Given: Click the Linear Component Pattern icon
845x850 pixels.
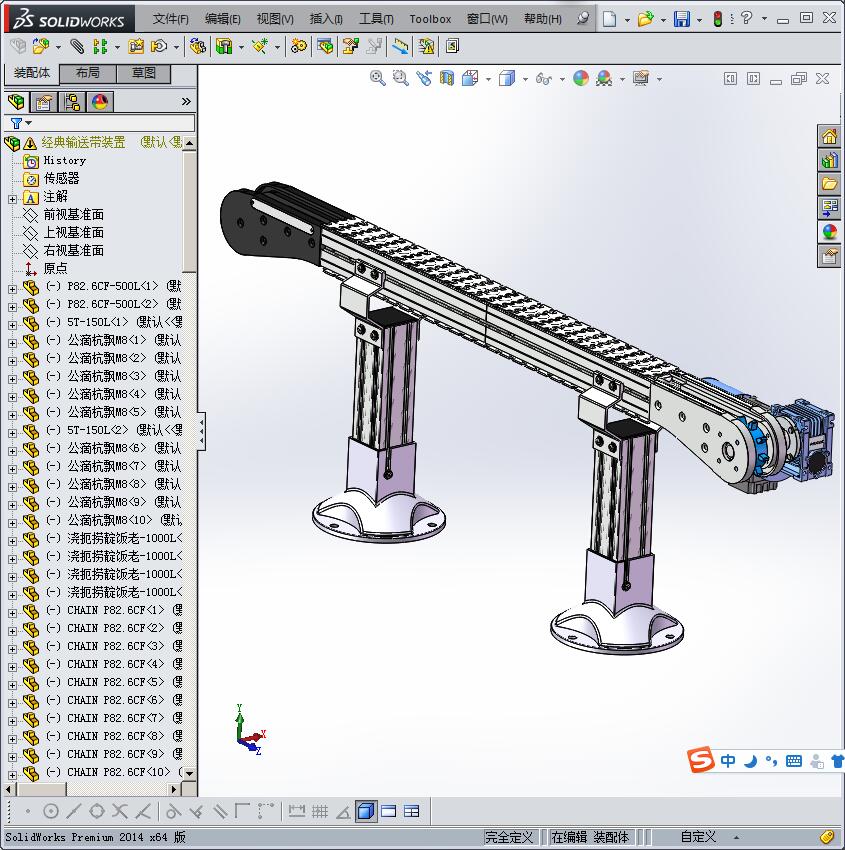Looking at the screenshot, I should pos(100,47).
